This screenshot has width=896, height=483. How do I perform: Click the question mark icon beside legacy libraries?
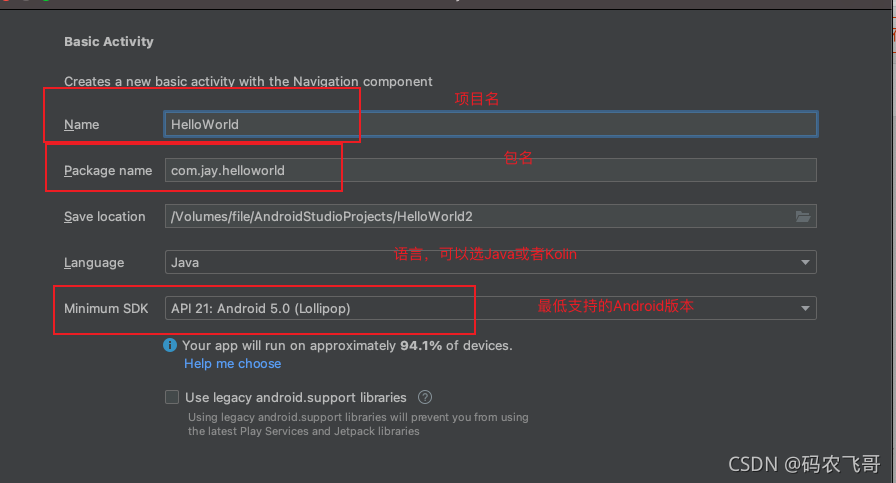pos(425,397)
